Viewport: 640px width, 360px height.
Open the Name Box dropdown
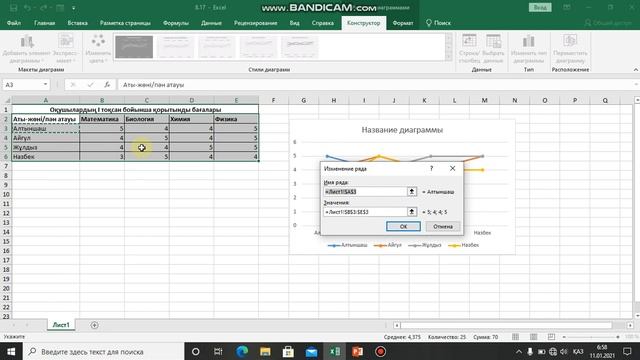[x=45, y=84]
